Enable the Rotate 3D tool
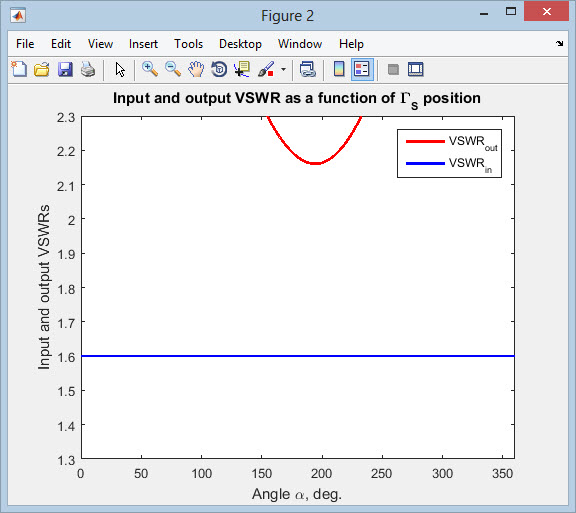Viewport: 576px width, 513px height. (219, 69)
